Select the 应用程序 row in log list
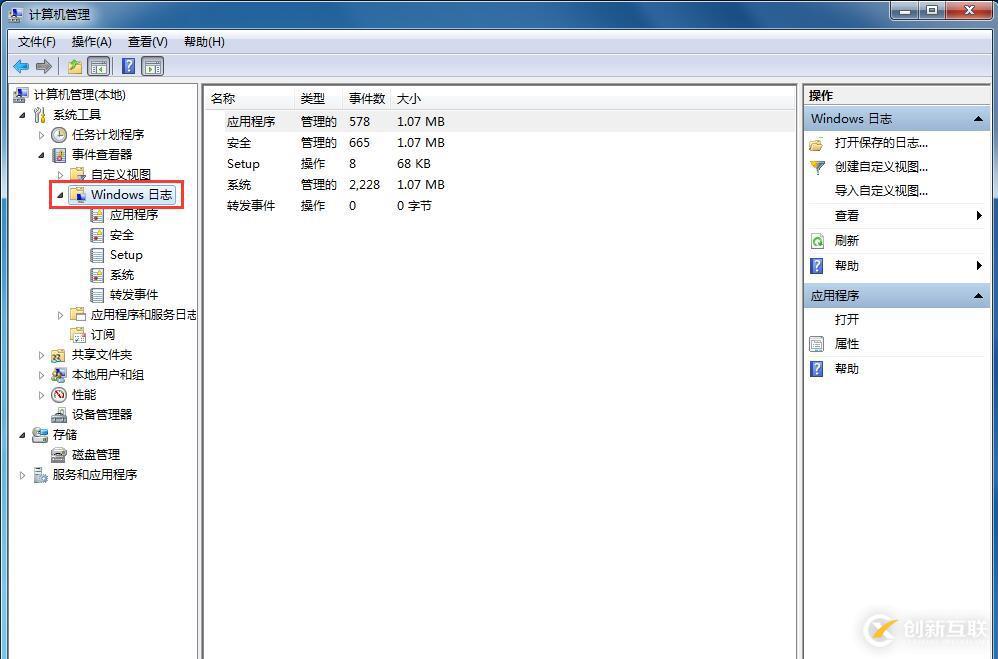The width and height of the screenshot is (998, 659). (500, 122)
